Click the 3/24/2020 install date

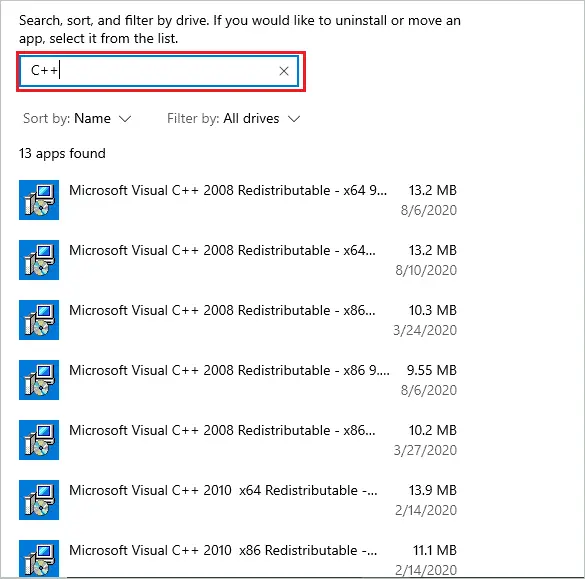[x=425, y=330]
